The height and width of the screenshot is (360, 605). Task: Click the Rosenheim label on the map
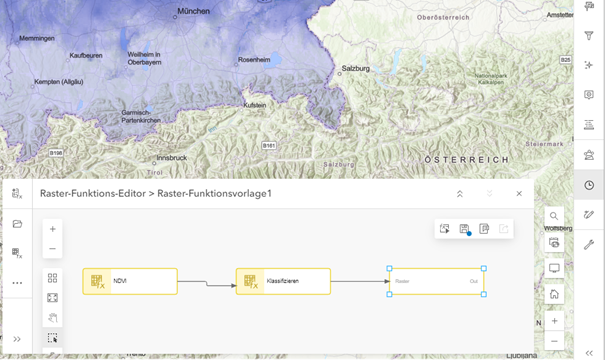[254, 60]
